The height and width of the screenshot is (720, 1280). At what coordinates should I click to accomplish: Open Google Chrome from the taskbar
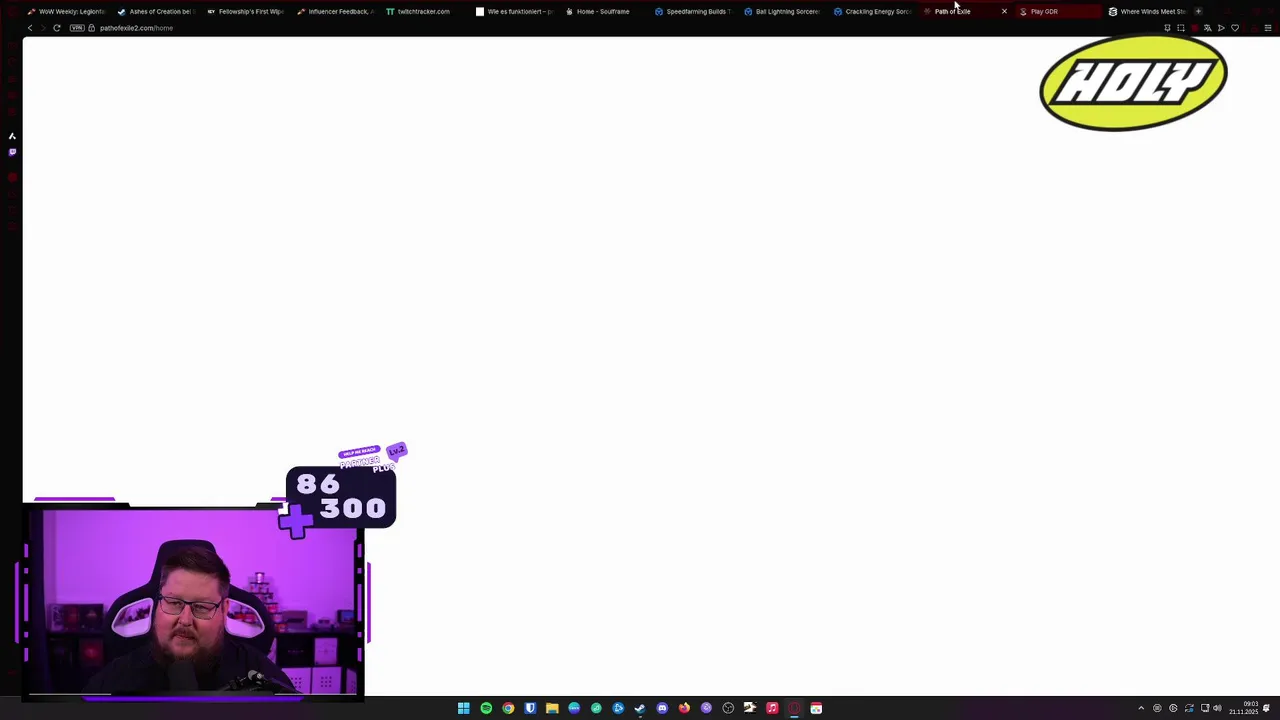[x=508, y=708]
